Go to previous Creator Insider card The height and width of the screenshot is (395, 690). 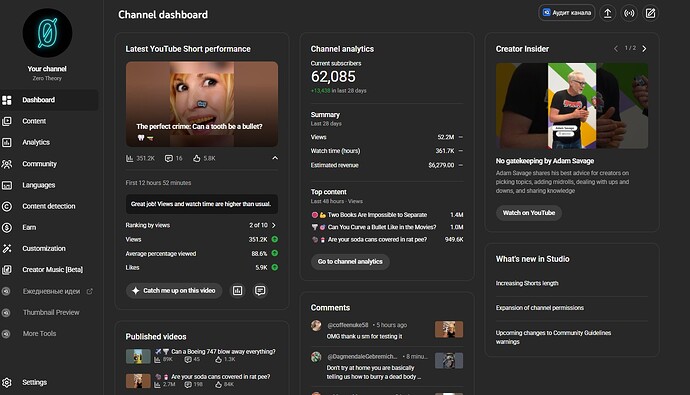[616, 48]
